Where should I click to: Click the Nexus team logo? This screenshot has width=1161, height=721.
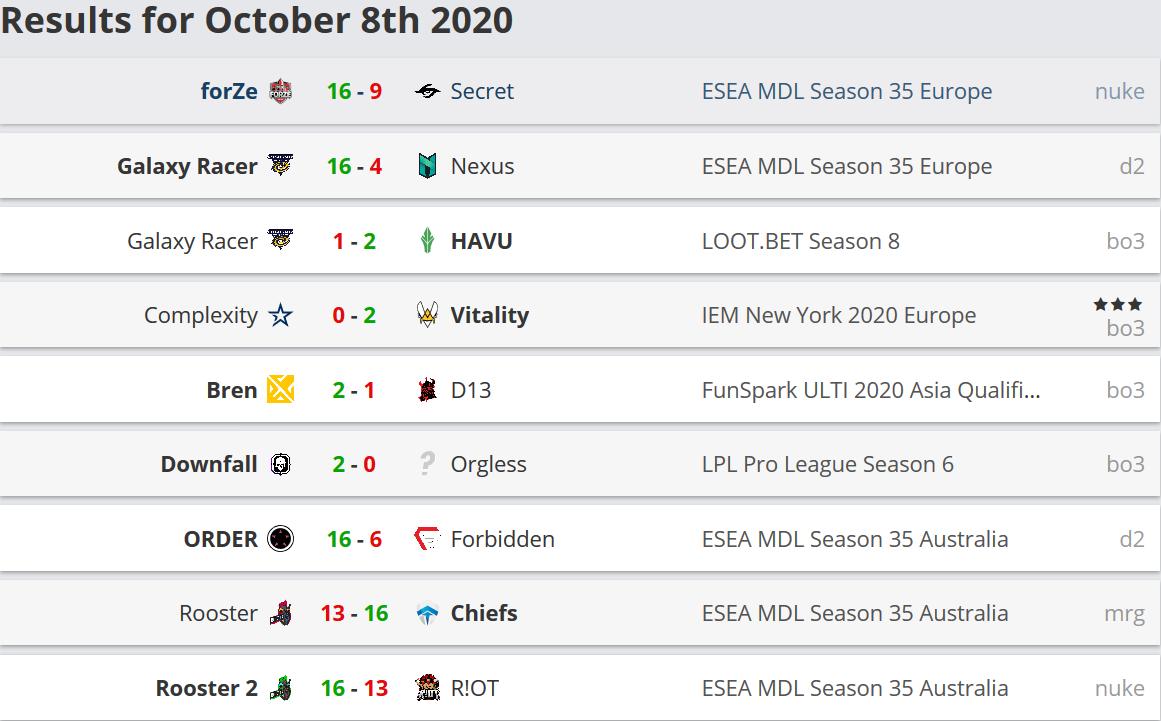[x=428, y=166]
